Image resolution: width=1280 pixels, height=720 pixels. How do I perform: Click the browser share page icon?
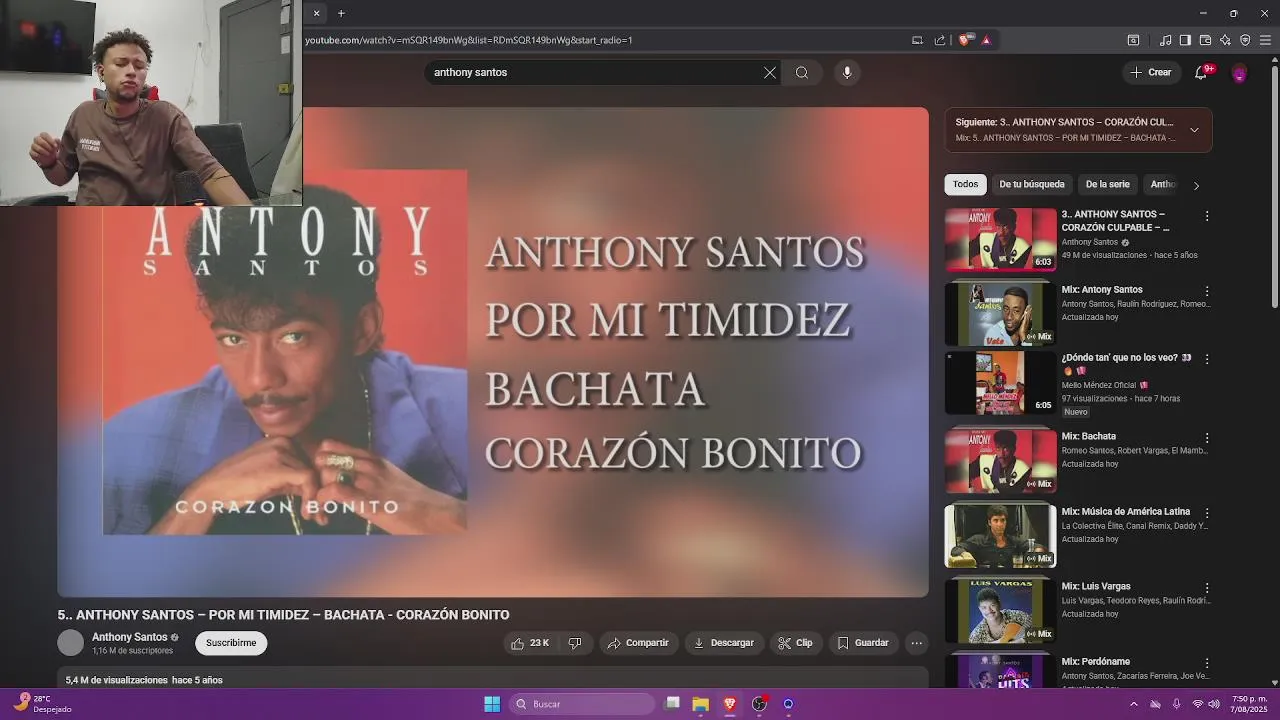click(x=940, y=40)
